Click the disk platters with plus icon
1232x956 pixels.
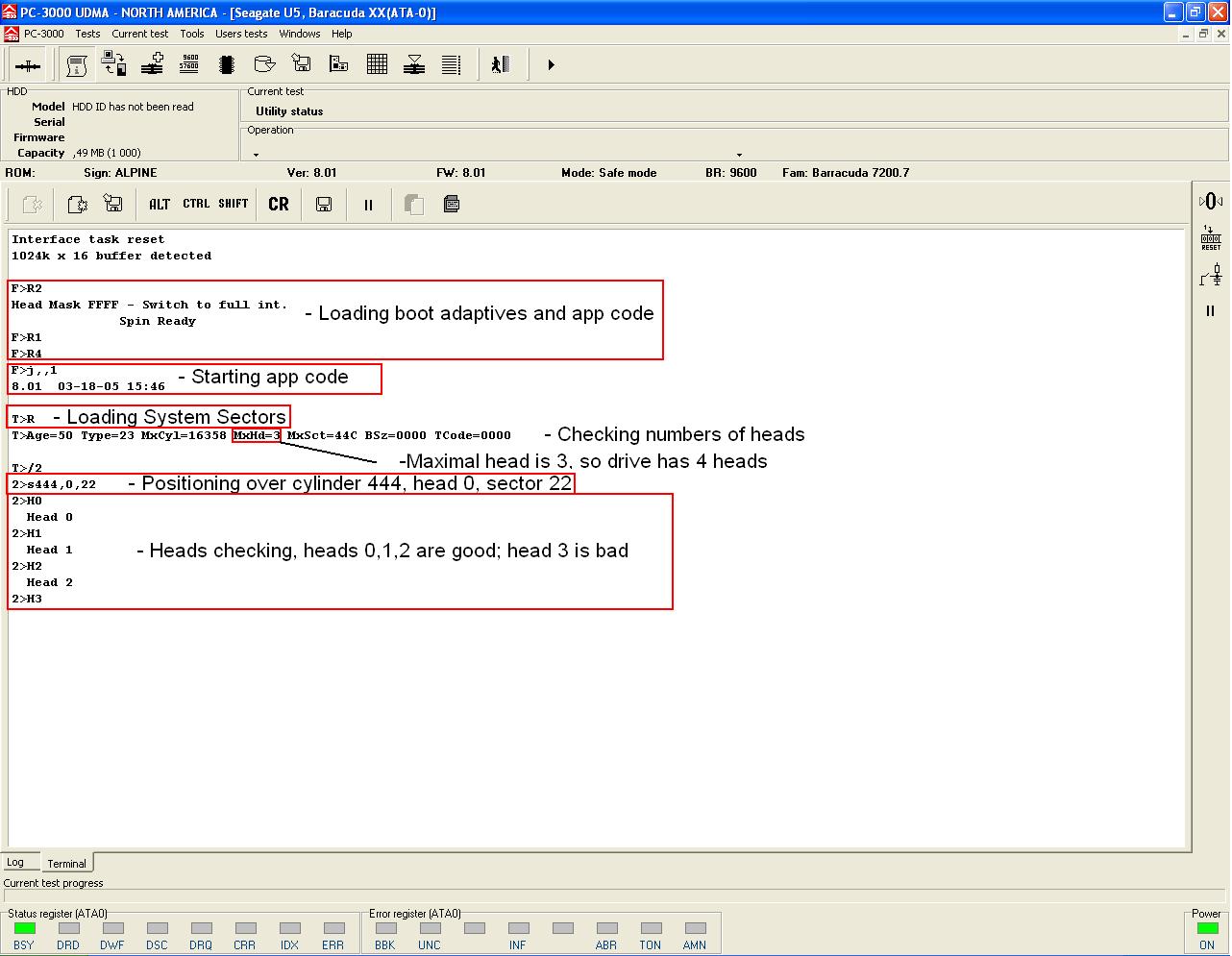(x=152, y=65)
